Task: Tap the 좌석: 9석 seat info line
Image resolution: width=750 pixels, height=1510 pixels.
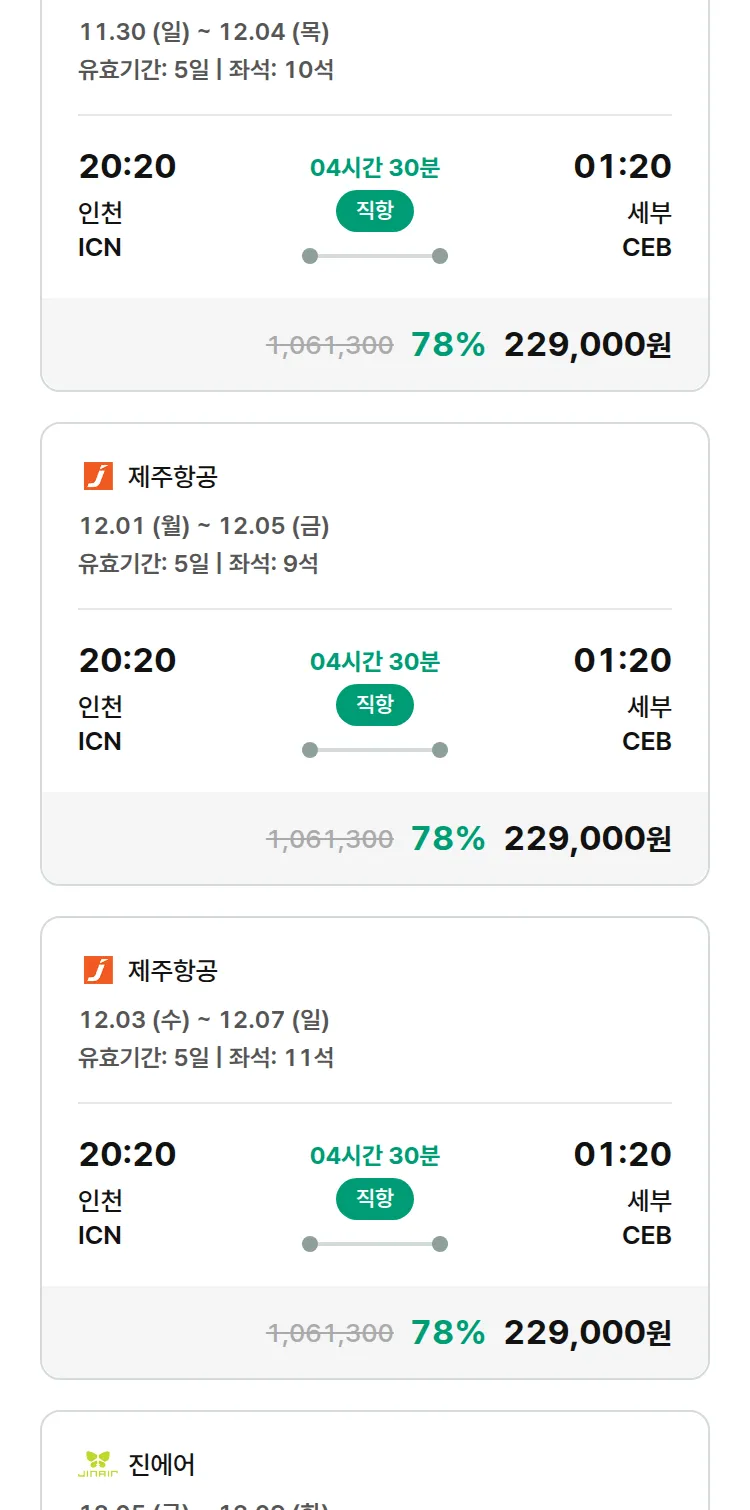Action: [x=274, y=563]
